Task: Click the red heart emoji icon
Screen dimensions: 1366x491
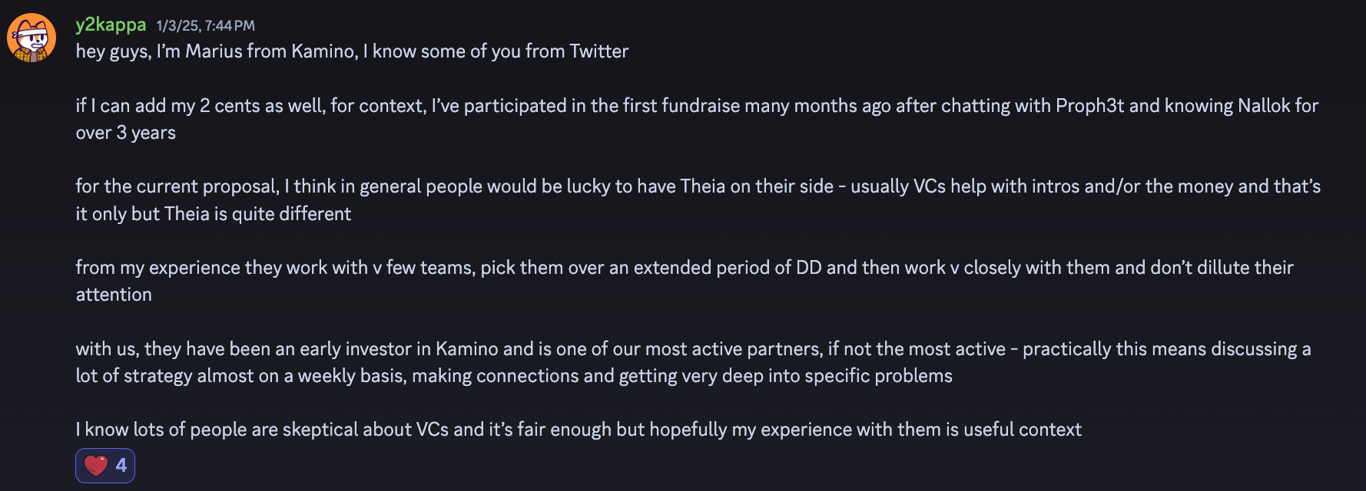Action: [x=96, y=465]
